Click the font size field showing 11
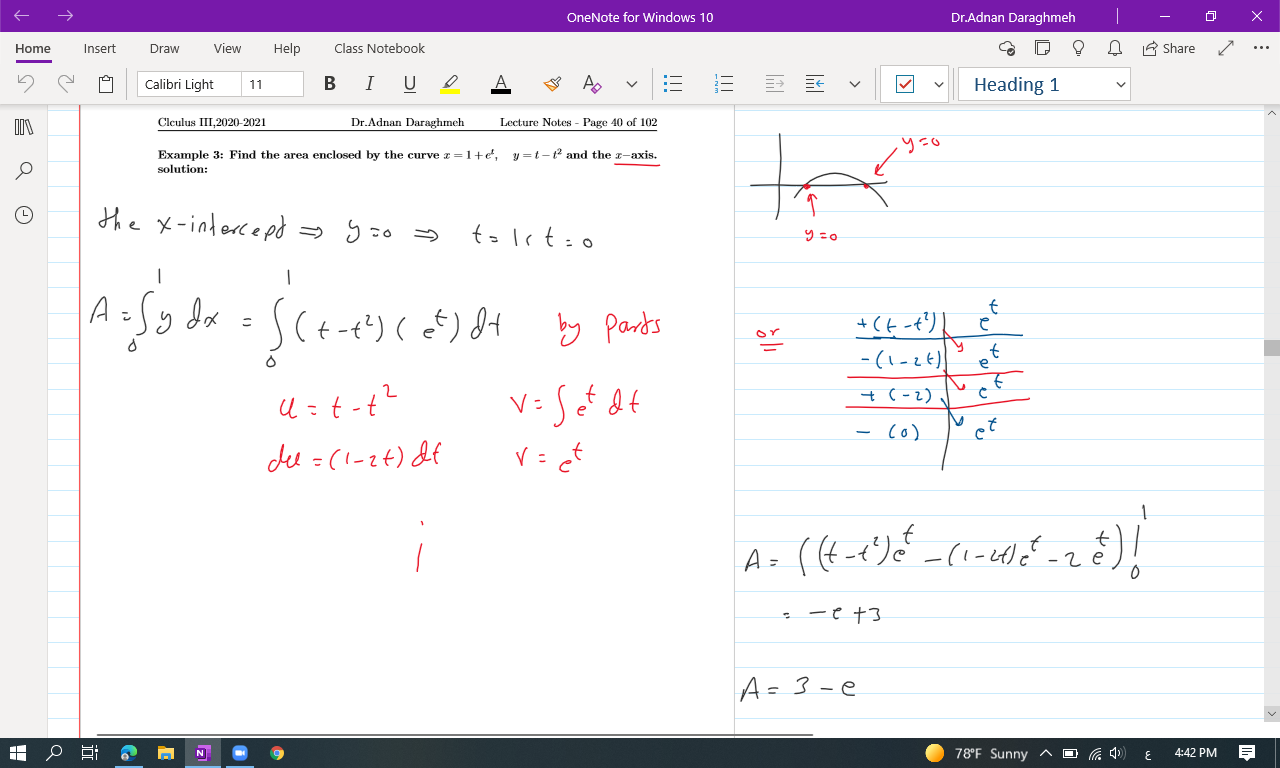 tap(272, 84)
